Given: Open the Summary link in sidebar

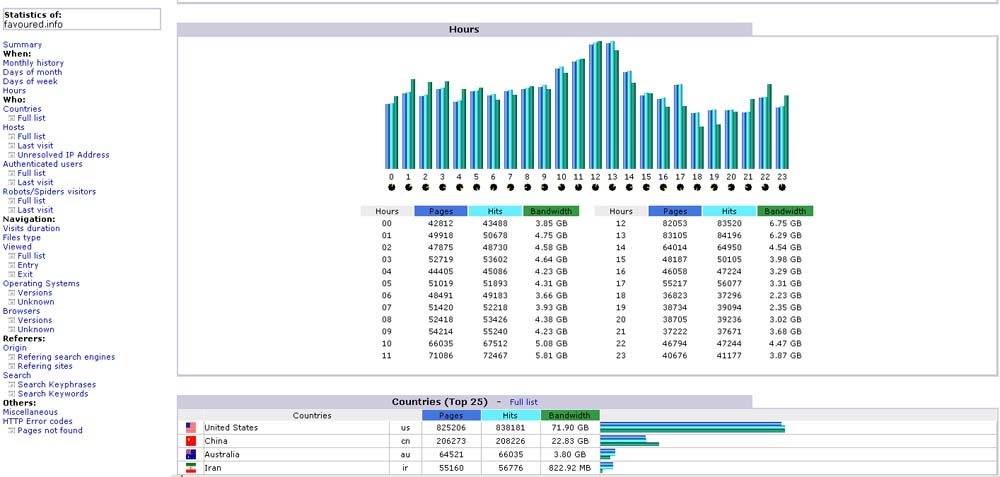Looking at the screenshot, I should (22, 45).
